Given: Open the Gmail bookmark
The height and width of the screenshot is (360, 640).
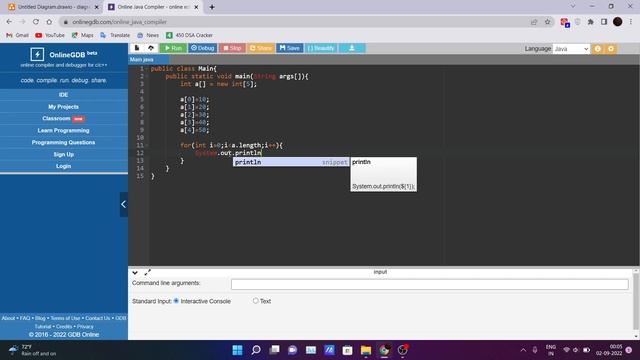Looking at the screenshot, I should (18, 35).
